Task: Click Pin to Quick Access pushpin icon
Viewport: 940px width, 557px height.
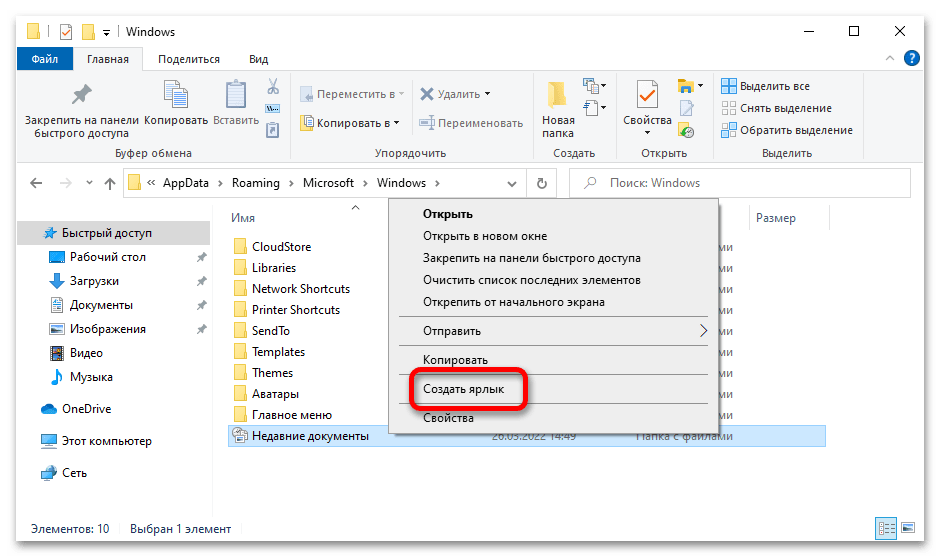Action: (82, 95)
